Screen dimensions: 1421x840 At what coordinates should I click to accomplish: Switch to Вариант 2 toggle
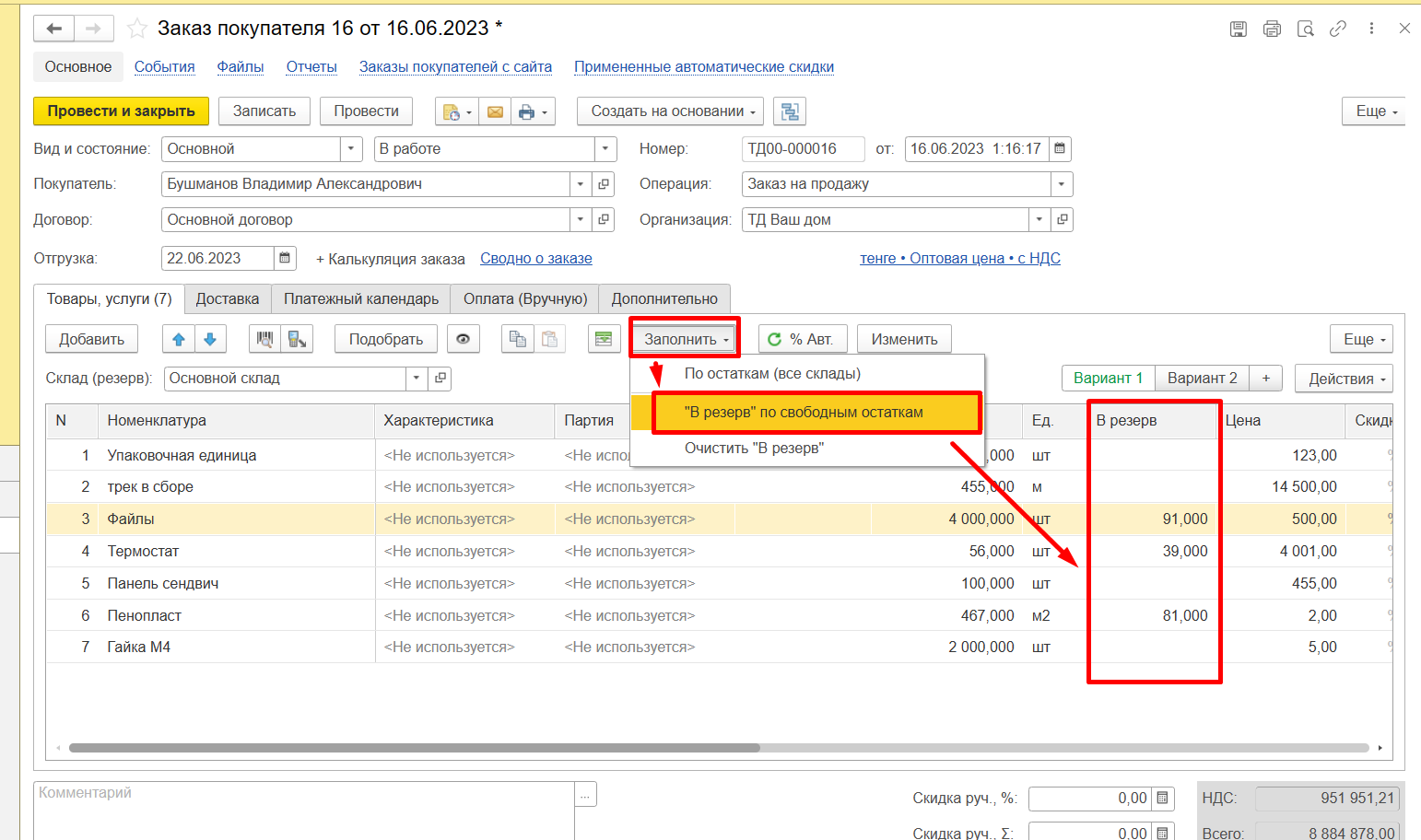click(1202, 378)
